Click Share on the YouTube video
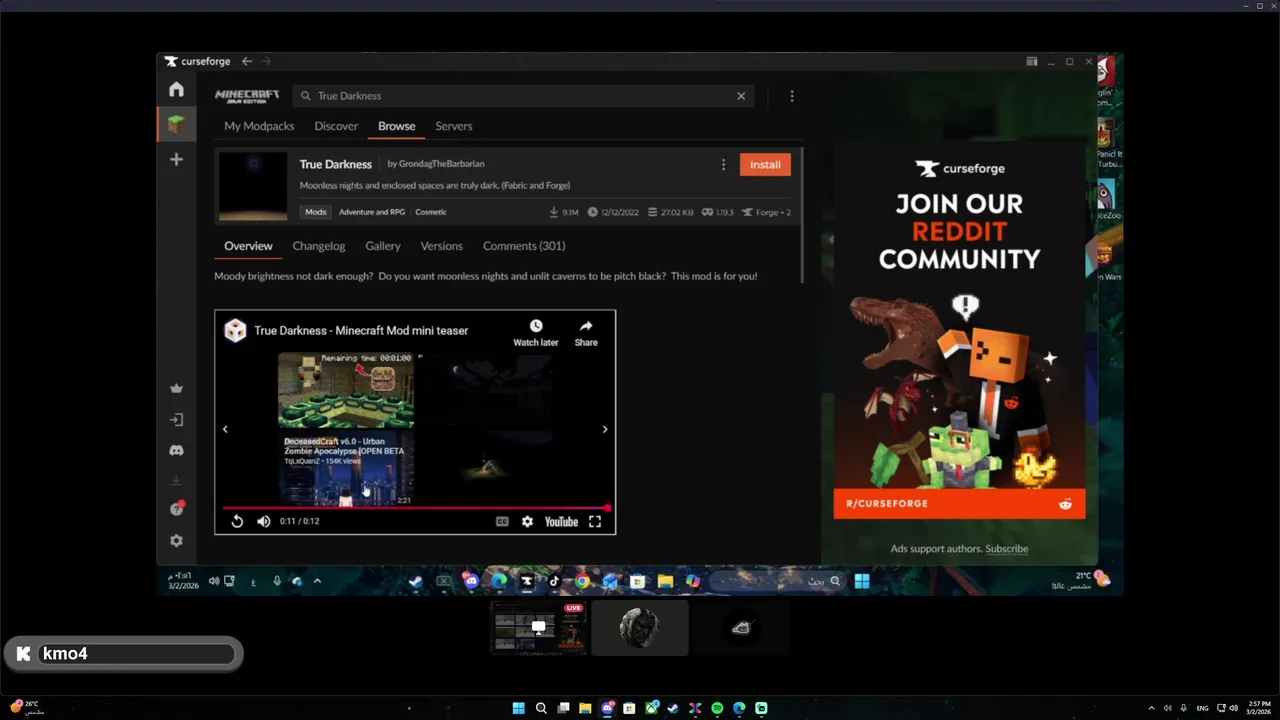The width and height of the screenshot is (1280, 720). pyautogui.click(x=586, y=333)
